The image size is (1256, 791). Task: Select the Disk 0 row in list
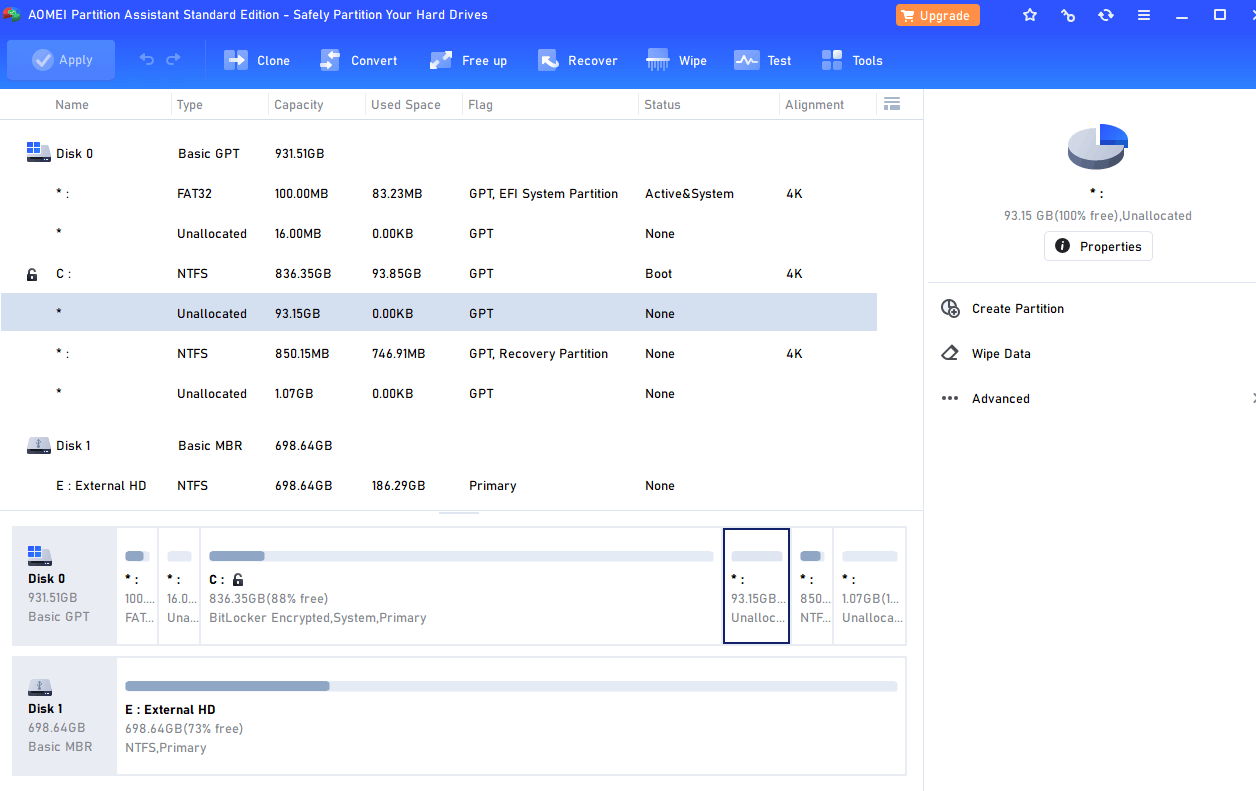(439, 153)
